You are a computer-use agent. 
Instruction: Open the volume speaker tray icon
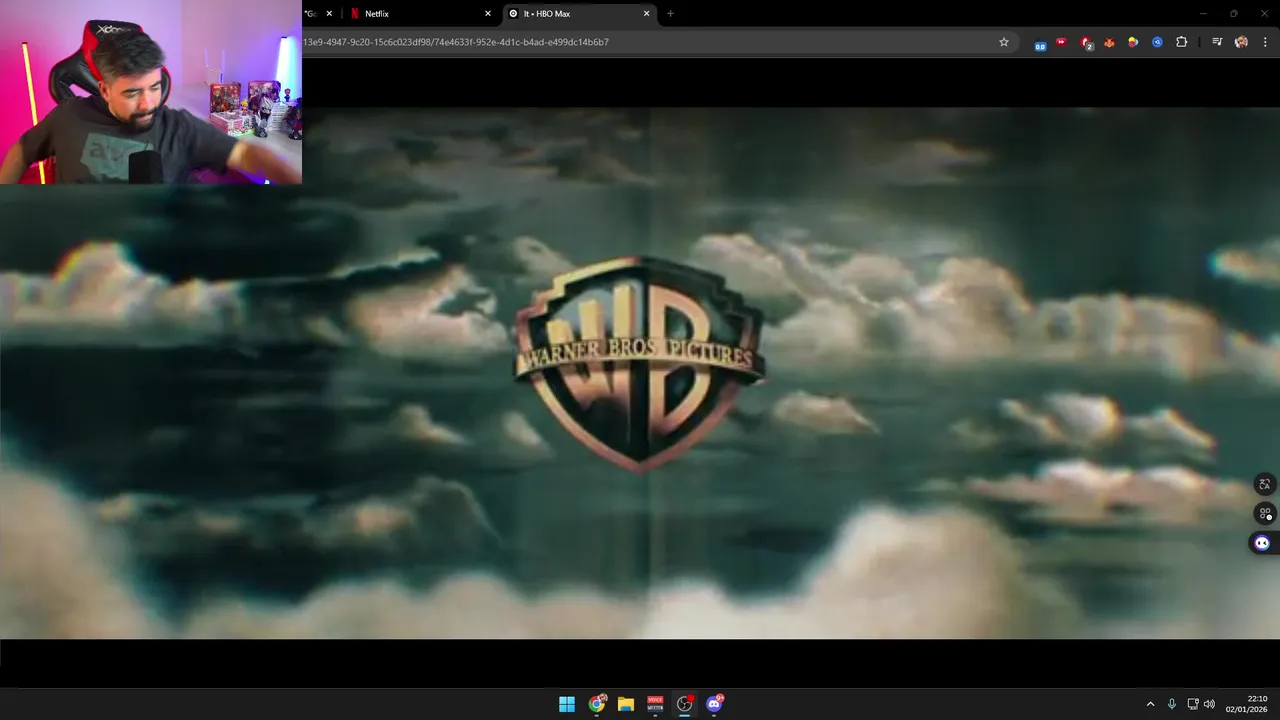pyautogui.click(x=1209, y=704)
